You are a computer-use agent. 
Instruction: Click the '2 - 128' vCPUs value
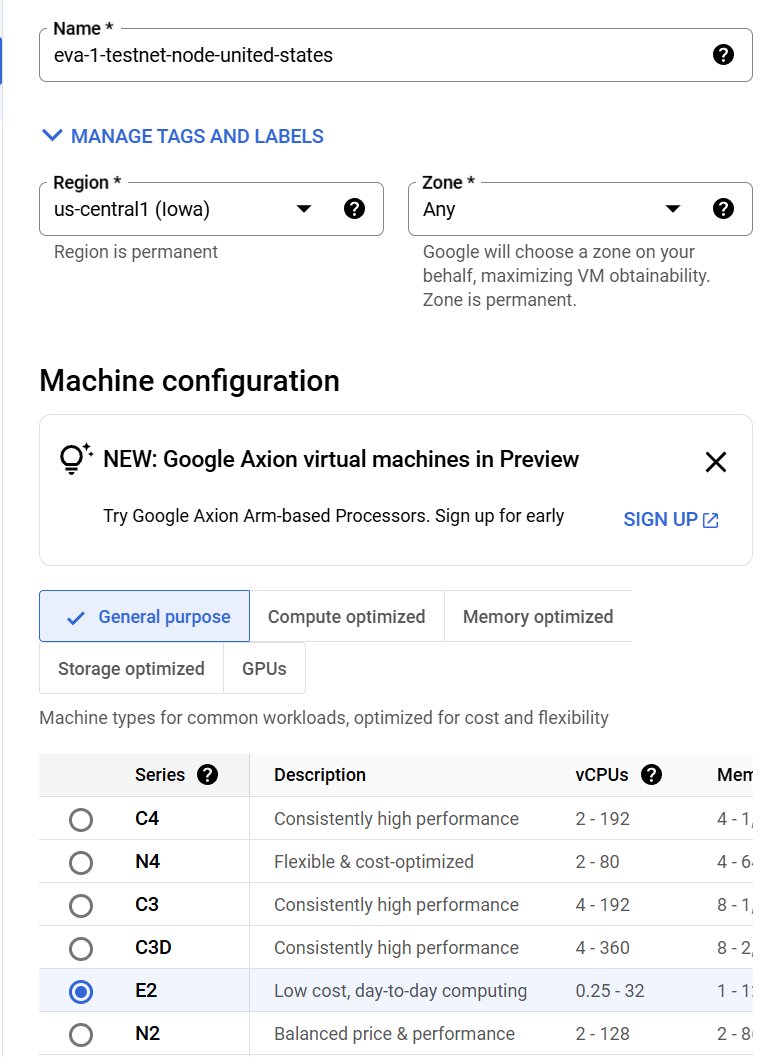(x=602, y=1033)
